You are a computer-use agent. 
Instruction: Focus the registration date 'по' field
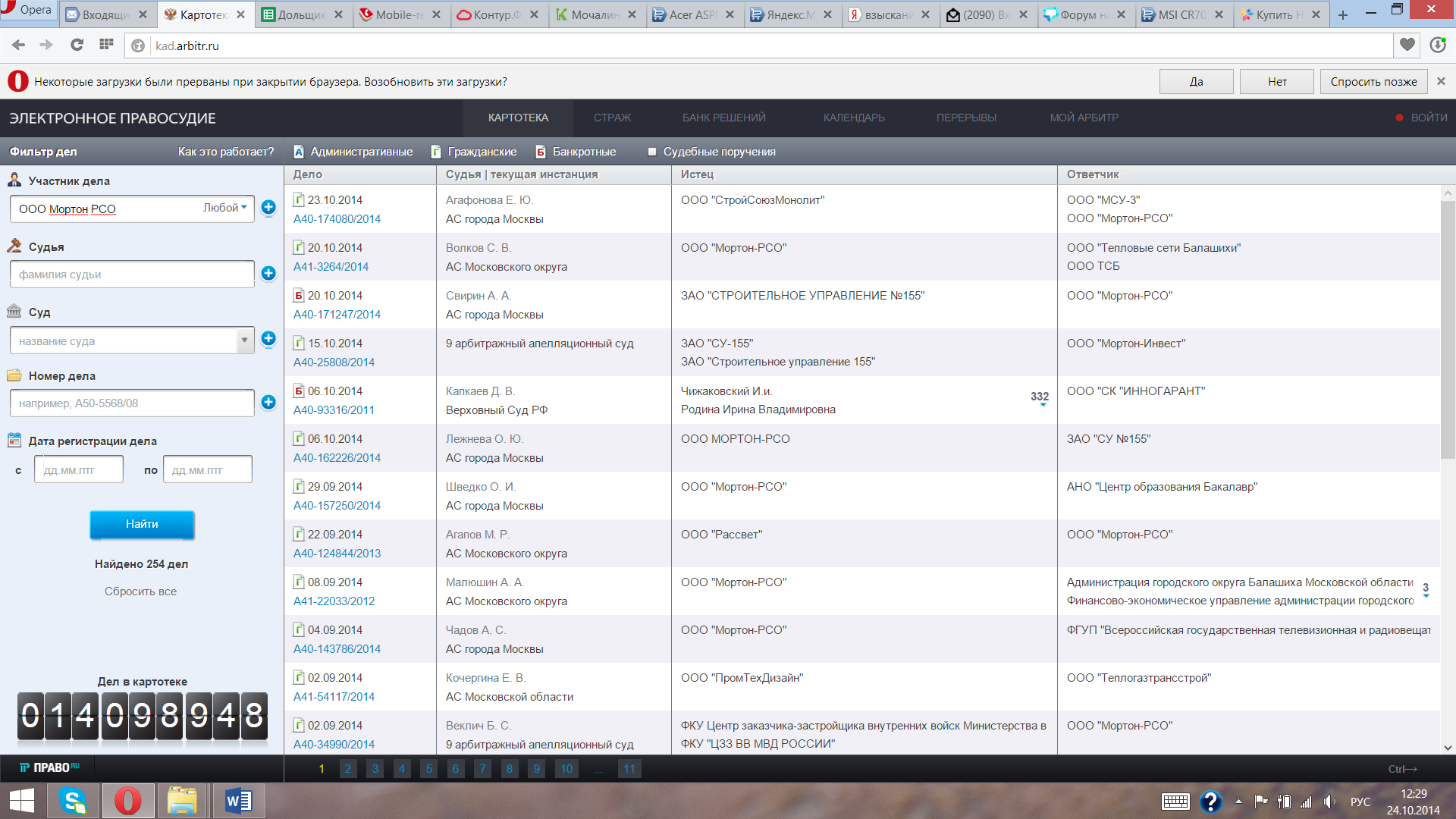point(207,469)
